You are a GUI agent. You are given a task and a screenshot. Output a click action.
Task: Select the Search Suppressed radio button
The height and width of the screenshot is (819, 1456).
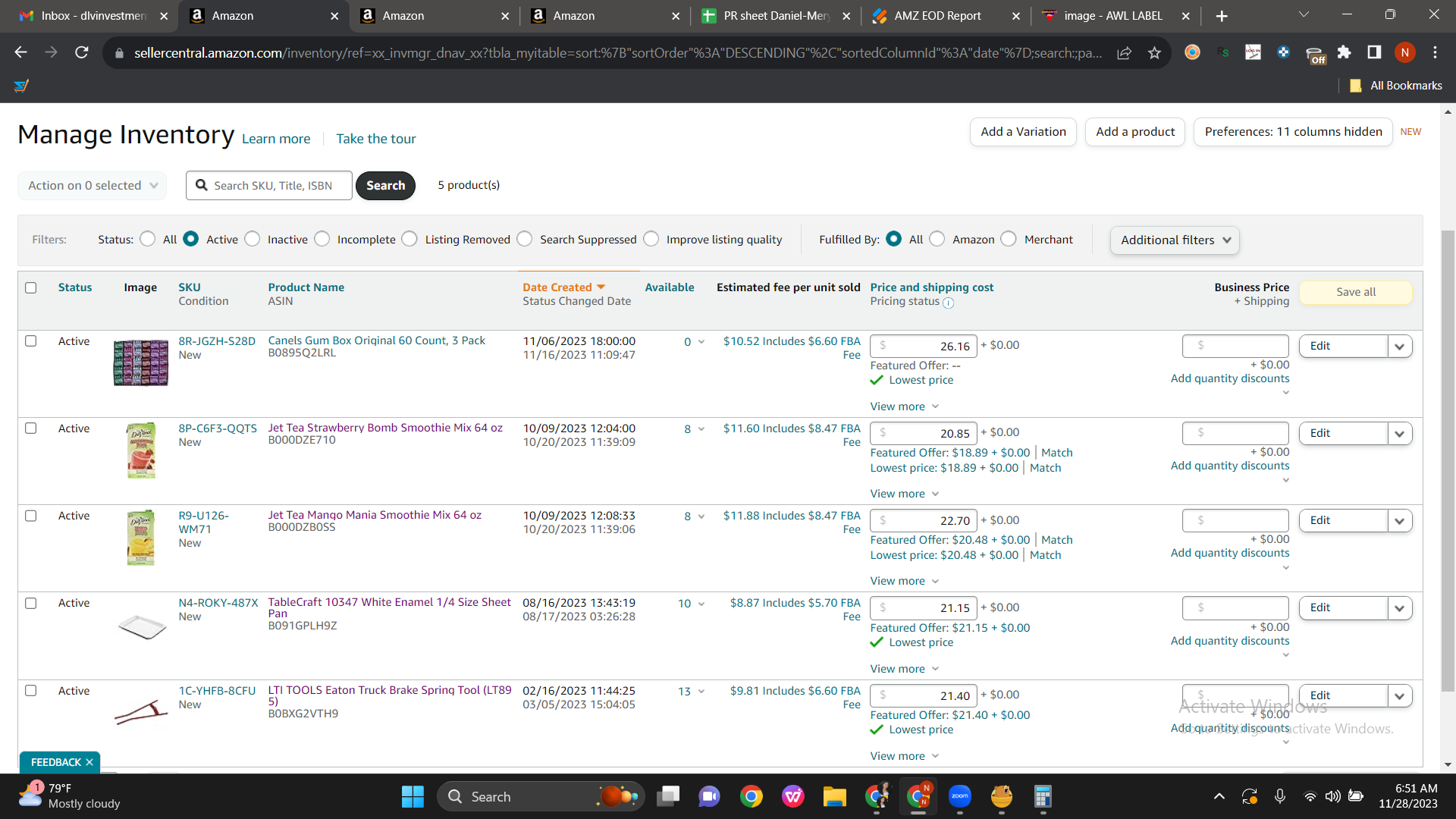pyautogui.click(x=525, y=239)
